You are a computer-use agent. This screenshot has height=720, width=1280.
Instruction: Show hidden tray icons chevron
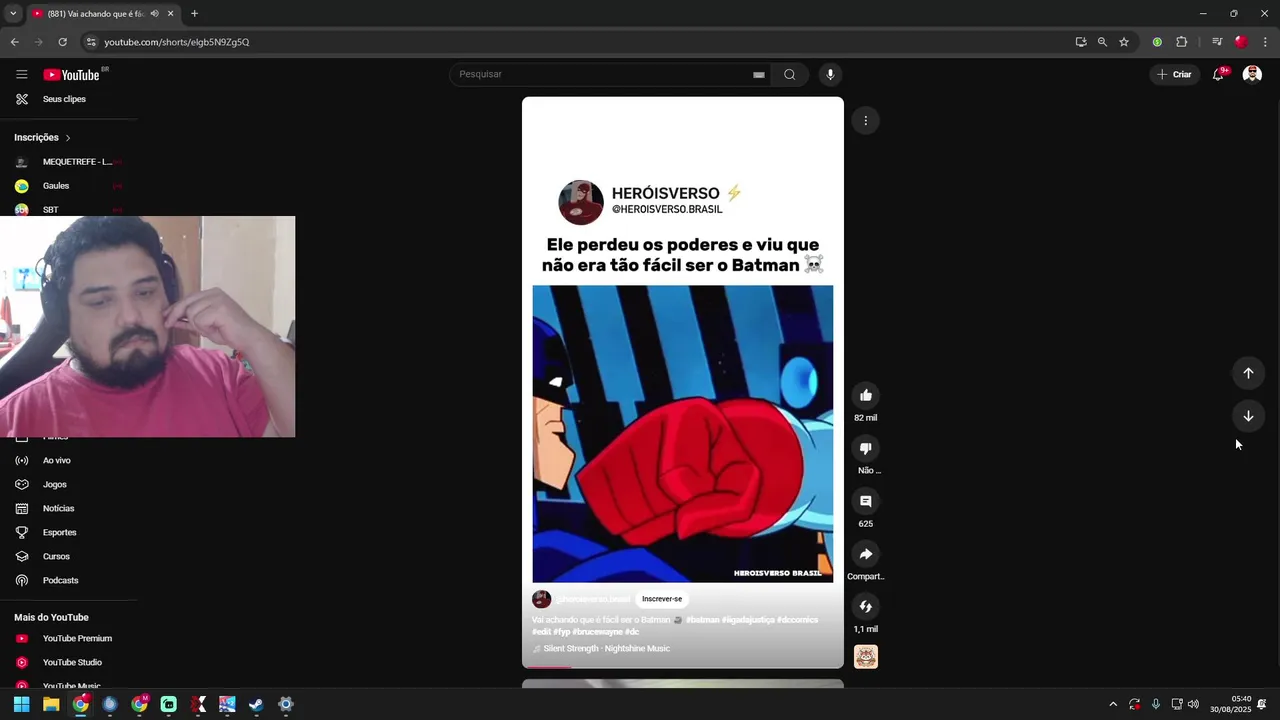(x=1113, y=704)
